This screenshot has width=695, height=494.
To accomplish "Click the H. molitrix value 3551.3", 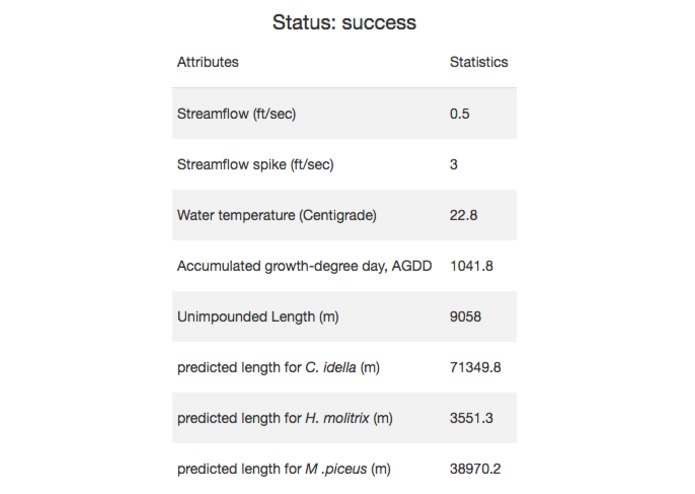I will pos(471,419).
